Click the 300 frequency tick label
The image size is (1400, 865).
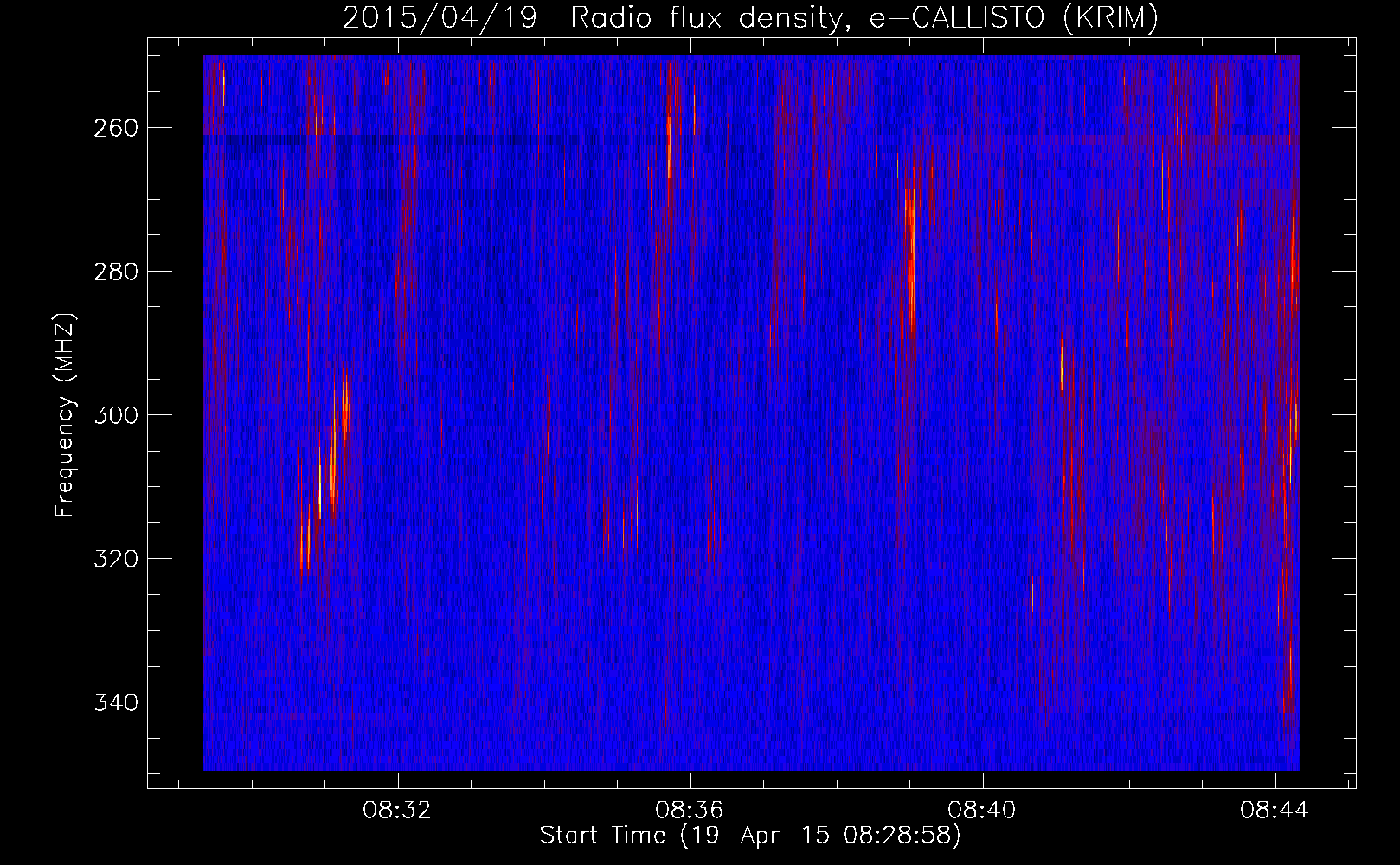pos(115,415)
